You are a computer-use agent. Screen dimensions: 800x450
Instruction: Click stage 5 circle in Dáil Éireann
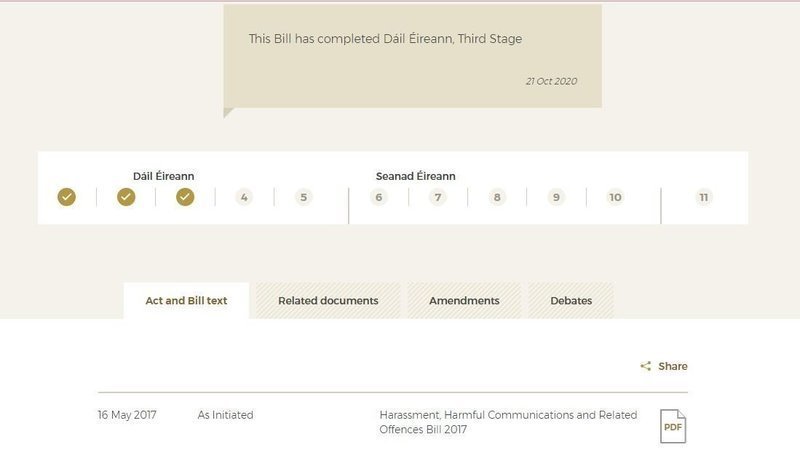coord(303,197)
